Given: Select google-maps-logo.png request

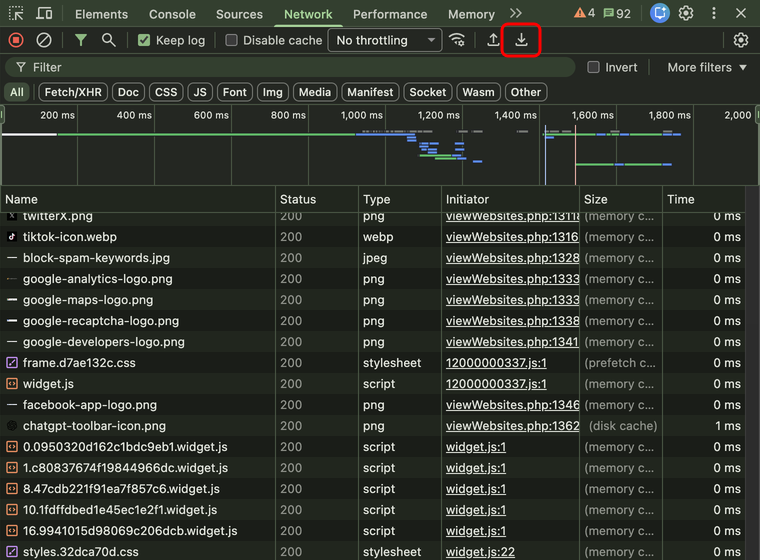Looking at the screenshot, I should 372,300.
